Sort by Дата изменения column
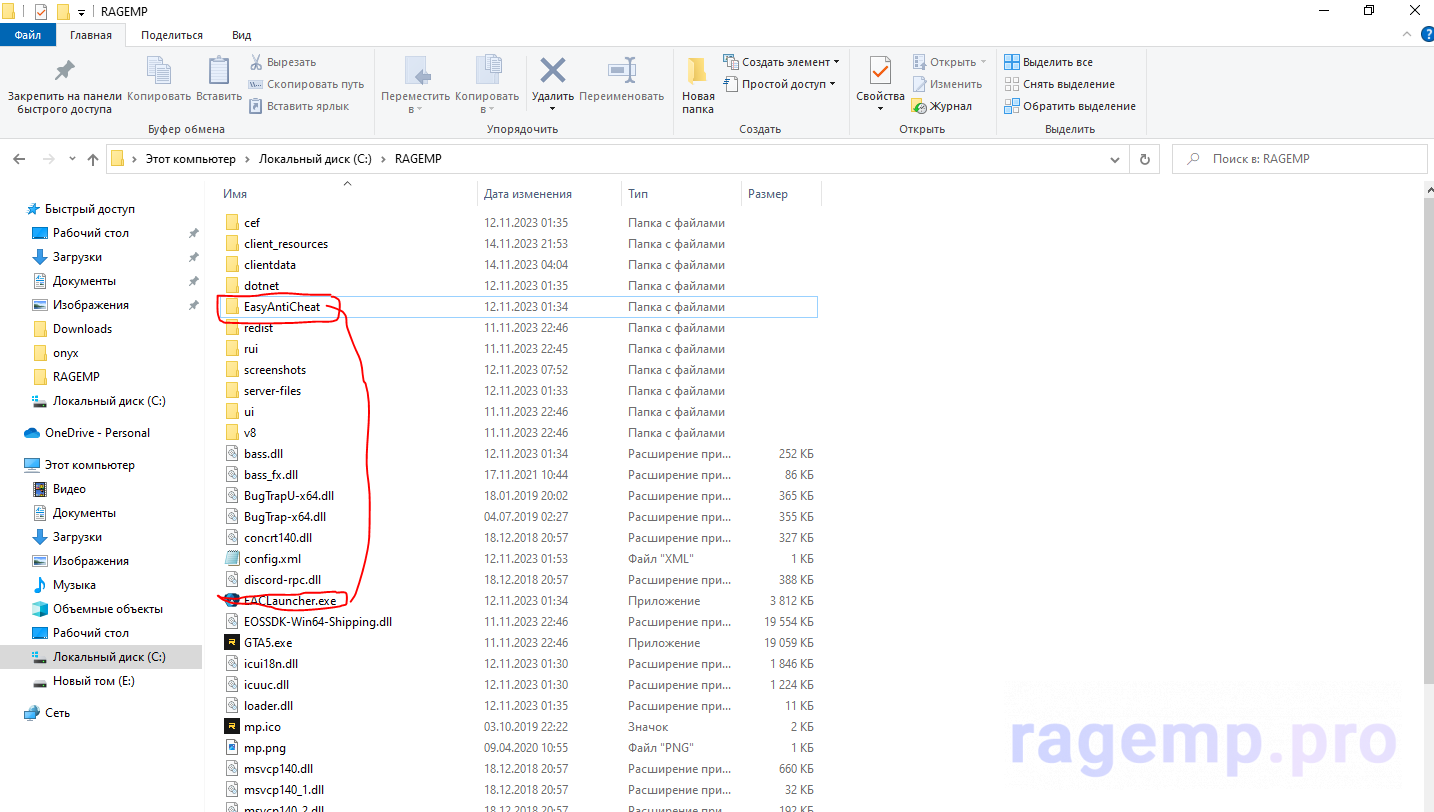The height and width of the screenshot is (812, 1434). coord(551,194)
